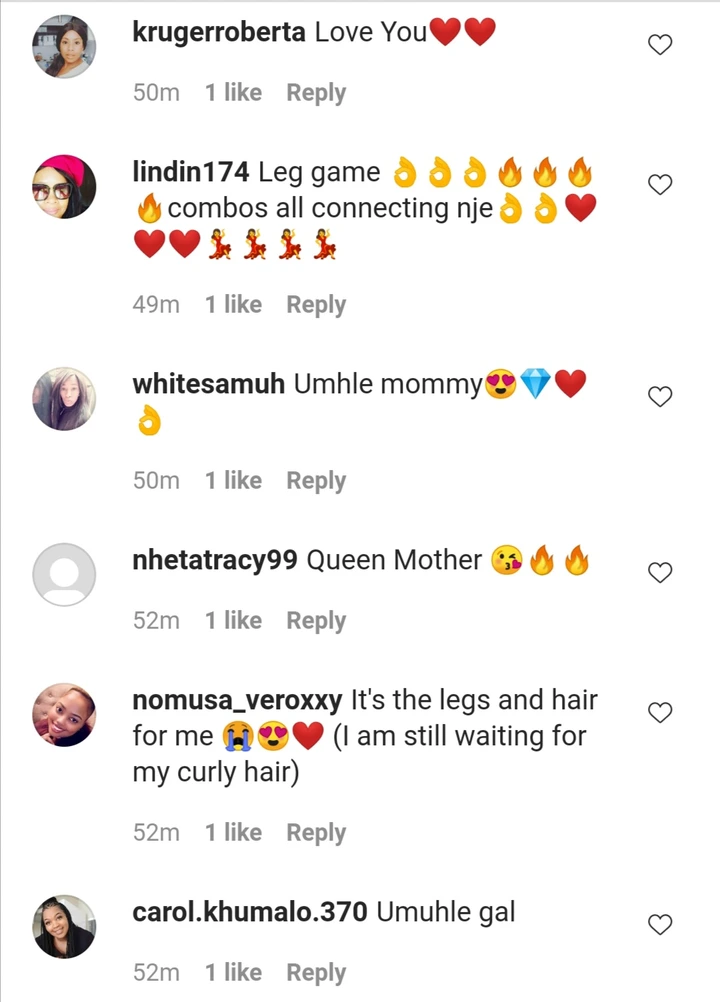
Task: Open the nomusa_veroxxy username link
Action: click(237, 701)
